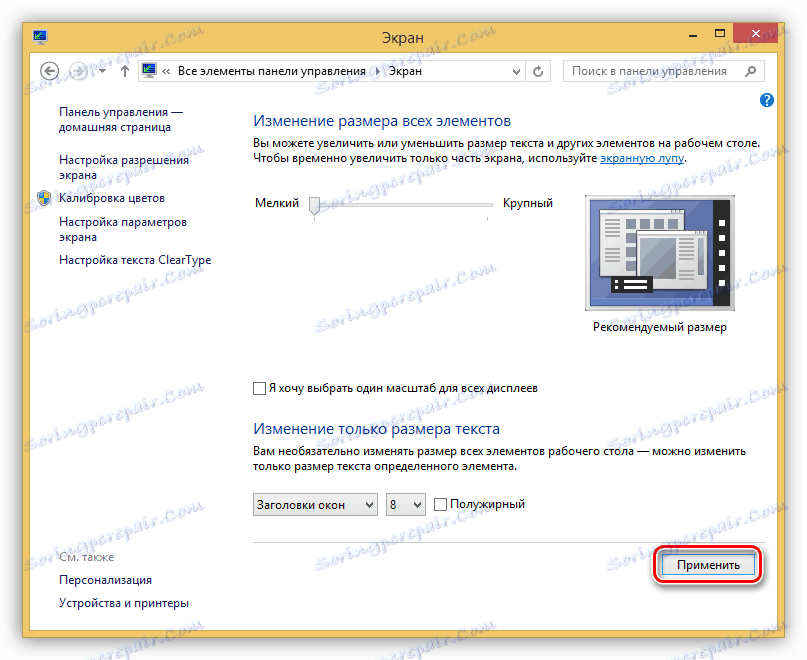Click the UAC shield beside Калибровка цветов
Image resolution: width=807 pixels, height=660 pixels.
(x=43, y=198)
